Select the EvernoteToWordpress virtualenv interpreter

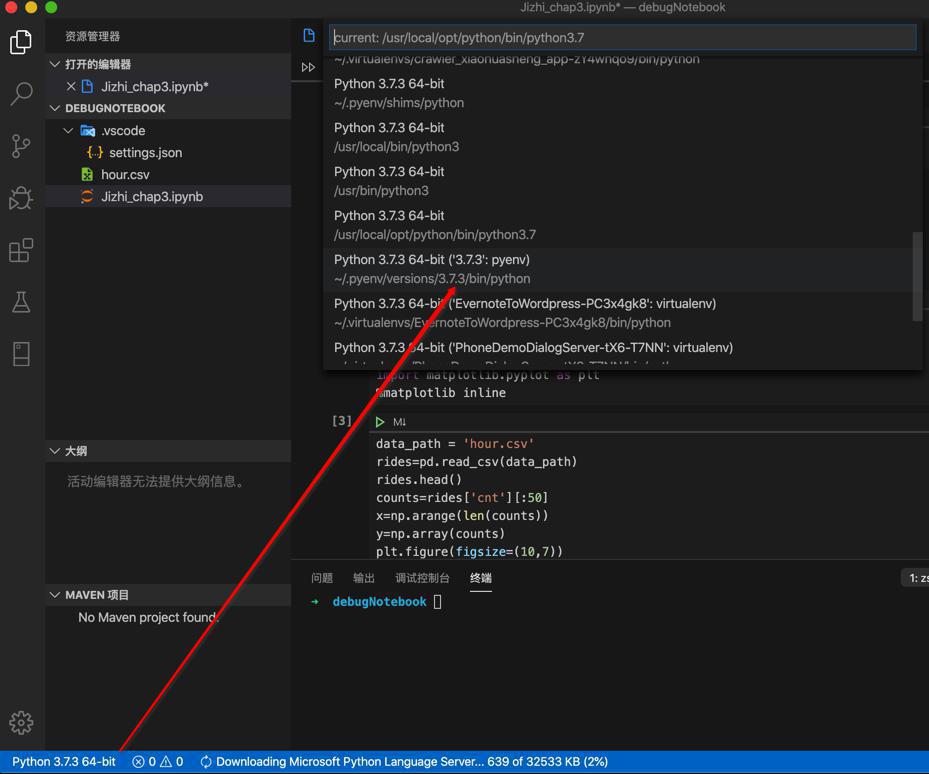(x=617, y=314)
